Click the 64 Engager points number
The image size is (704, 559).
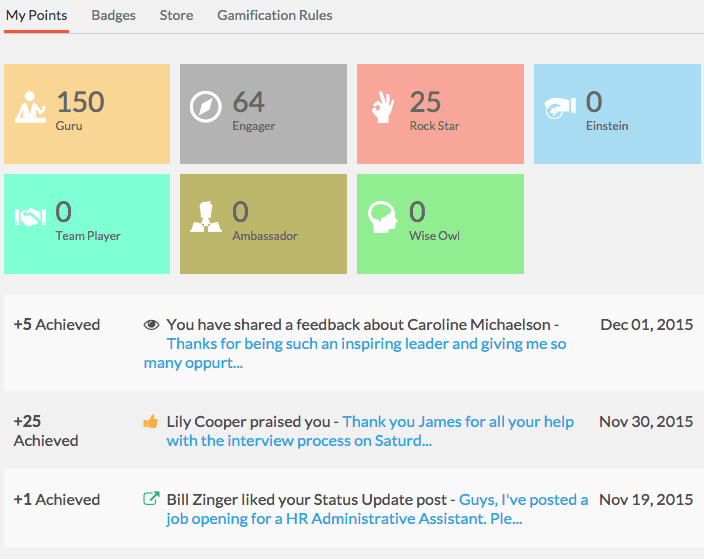tap(249, 102)
